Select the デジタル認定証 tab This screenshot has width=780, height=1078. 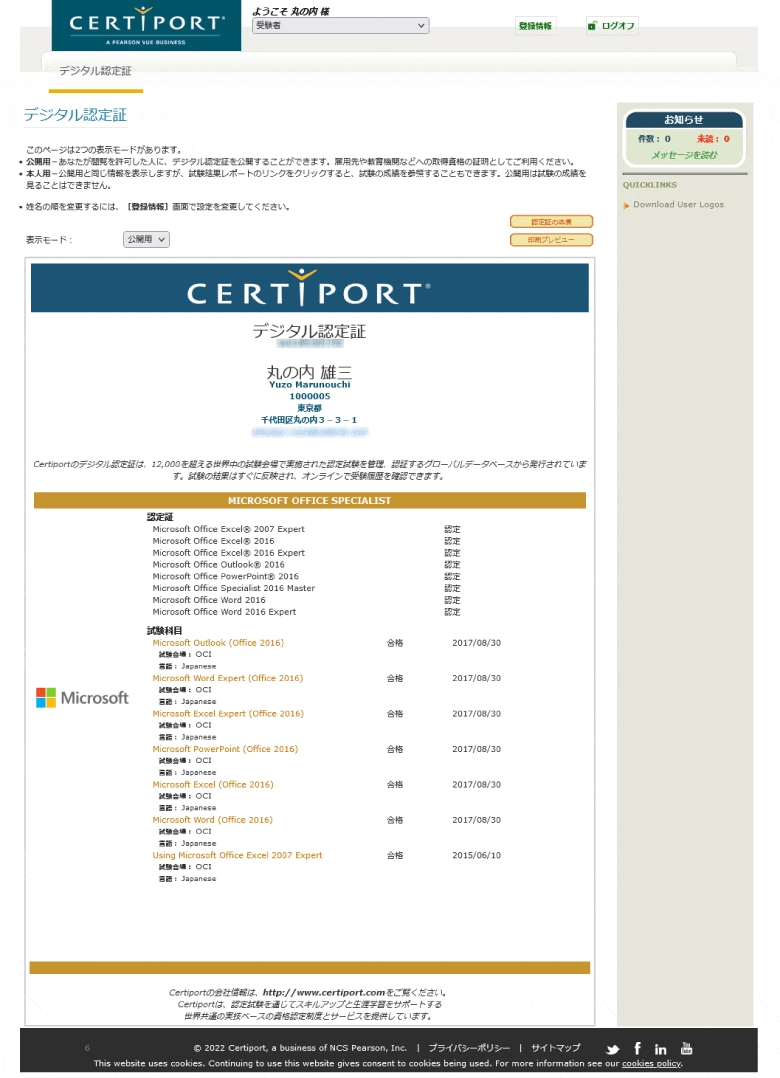pos(95,71)
